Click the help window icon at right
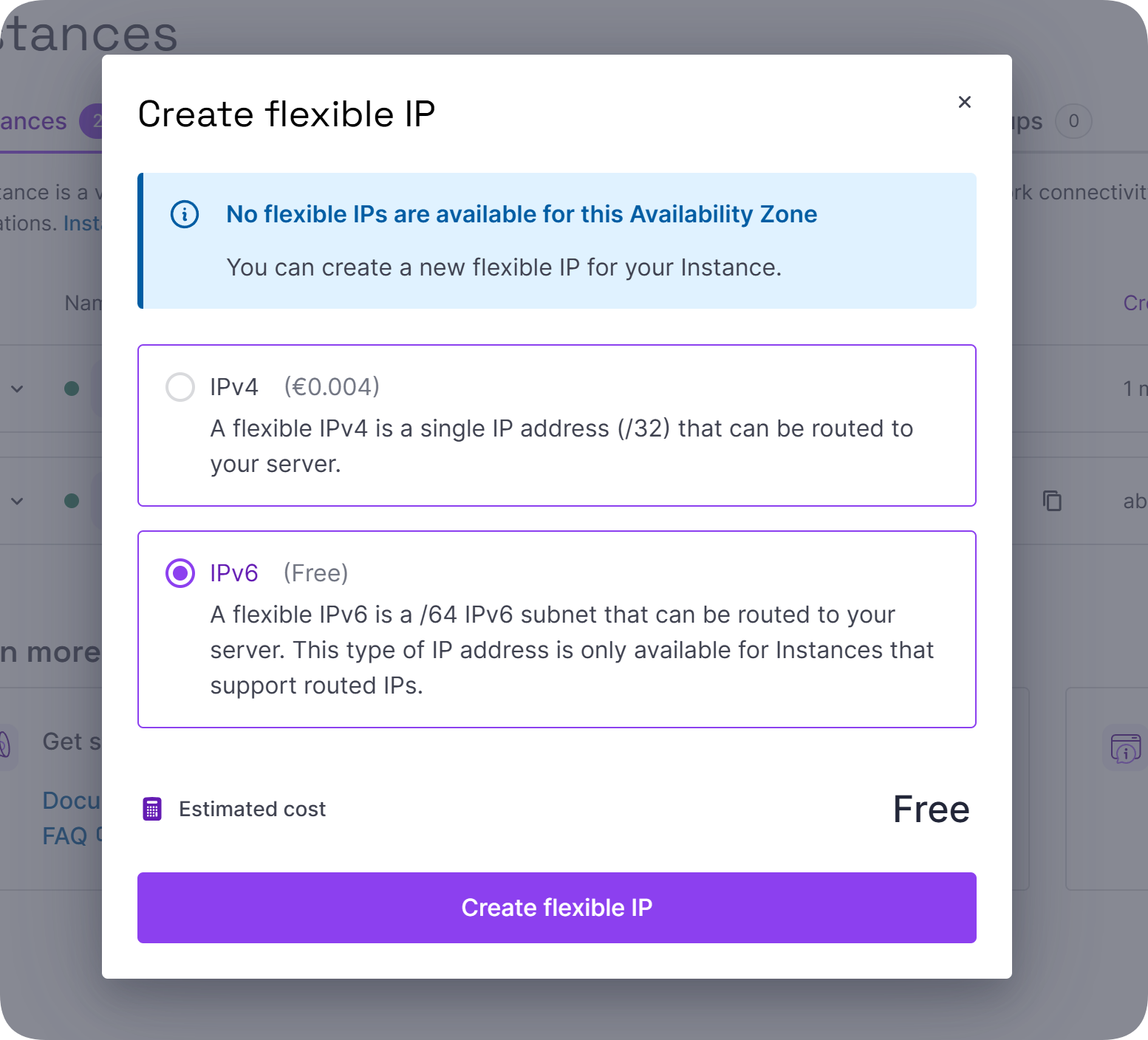The height and width of the screenshot is (1040, 1148). [x=1126, y=747]
